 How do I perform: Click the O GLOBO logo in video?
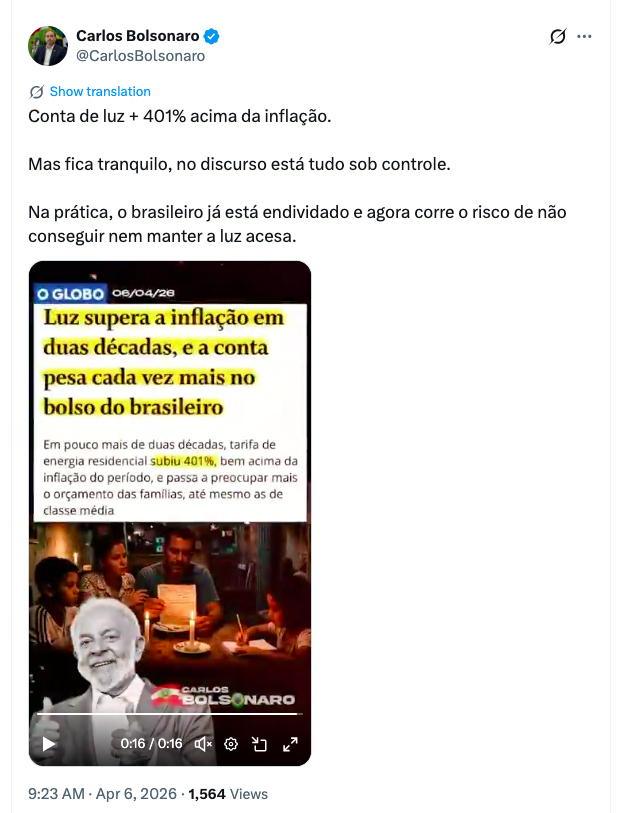(x=70, y=293)
